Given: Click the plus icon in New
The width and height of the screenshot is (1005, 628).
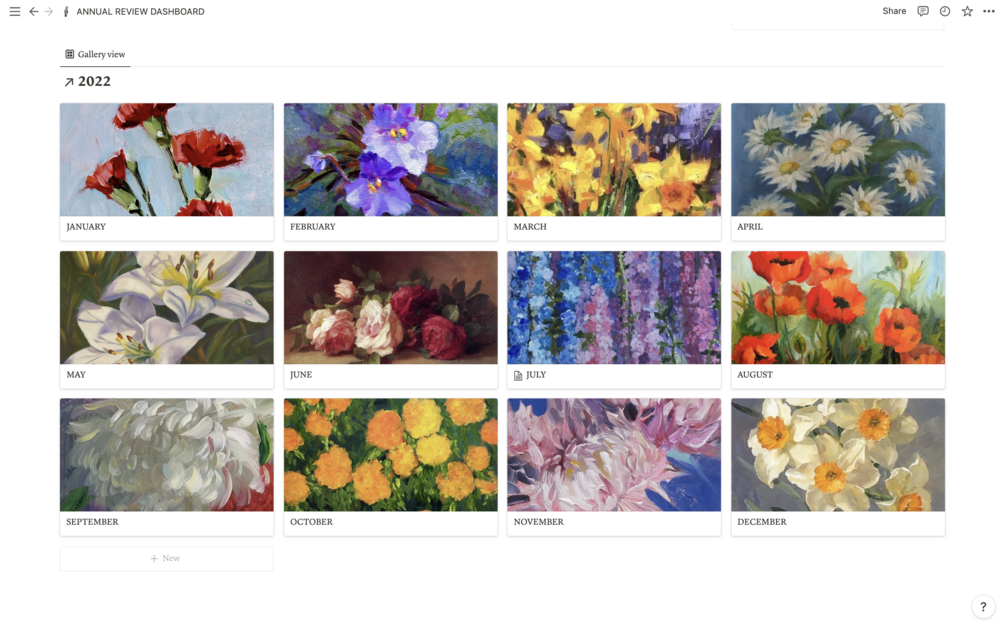Looking at the screenshot, I should coord(154,559).
